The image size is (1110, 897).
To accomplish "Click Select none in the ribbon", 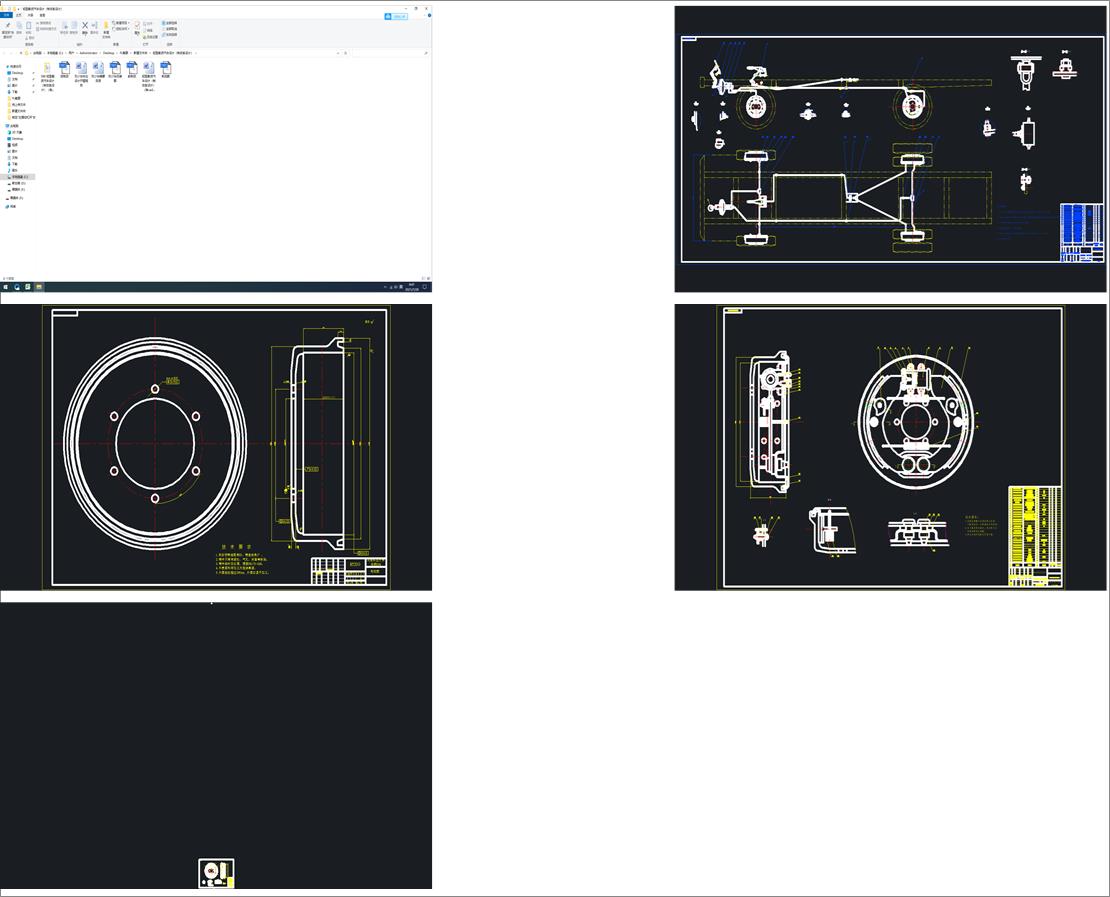I will click(x=169, y=29).
